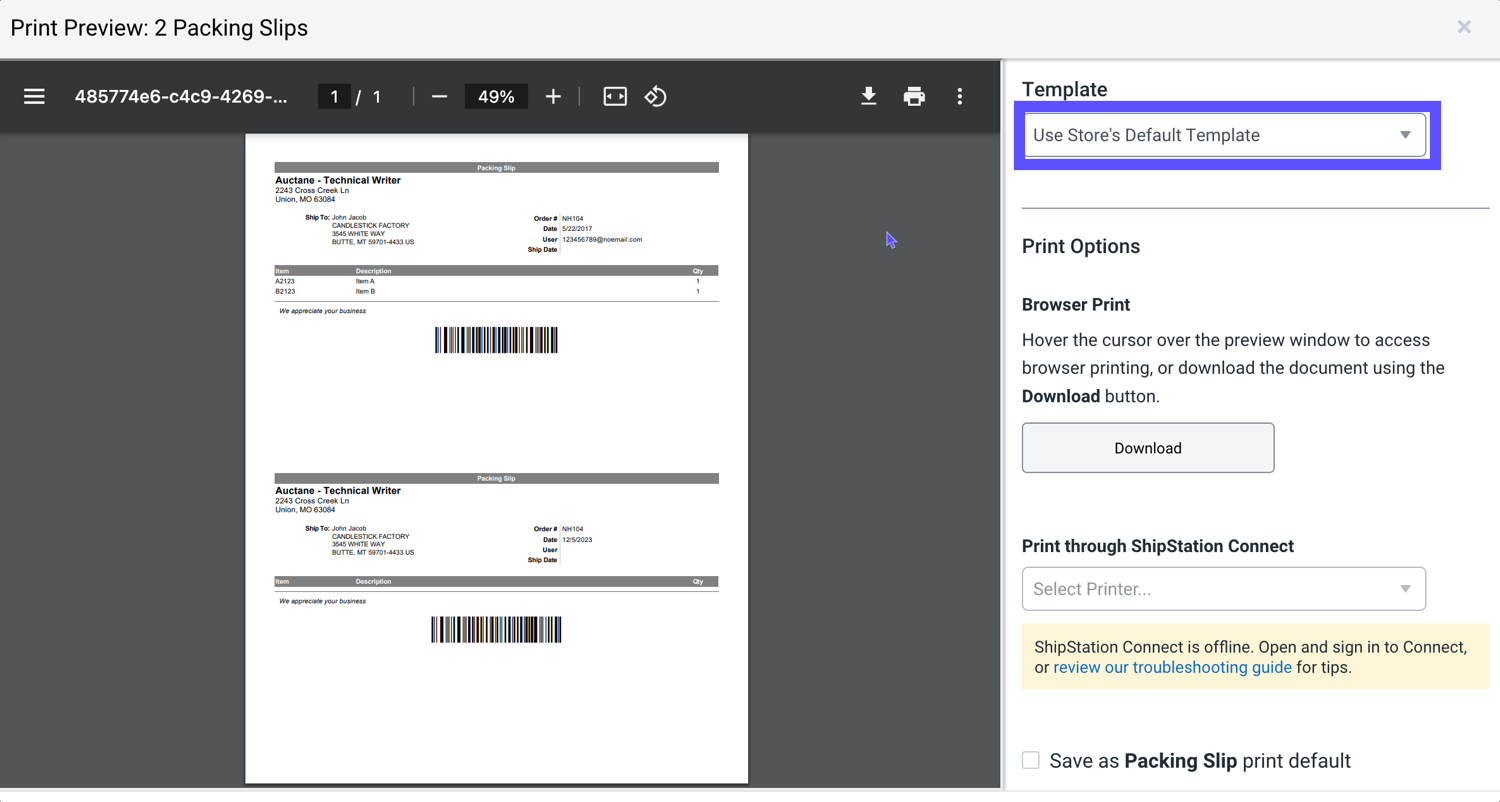Download the document using the toolbar download icon

pyautogui.click(x=868, y=96)
